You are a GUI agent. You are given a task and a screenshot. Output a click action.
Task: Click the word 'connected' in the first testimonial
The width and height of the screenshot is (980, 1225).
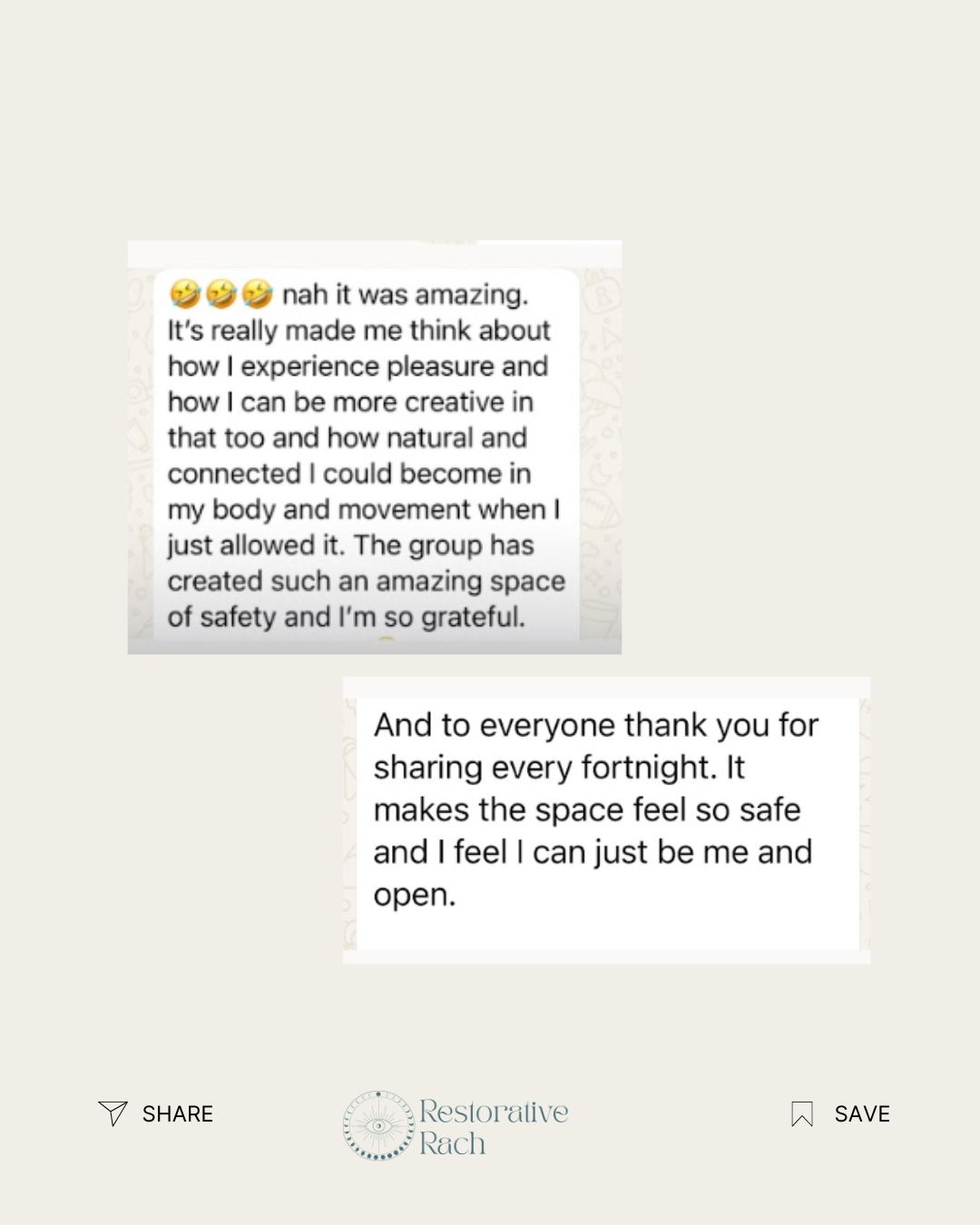point(234,474)
